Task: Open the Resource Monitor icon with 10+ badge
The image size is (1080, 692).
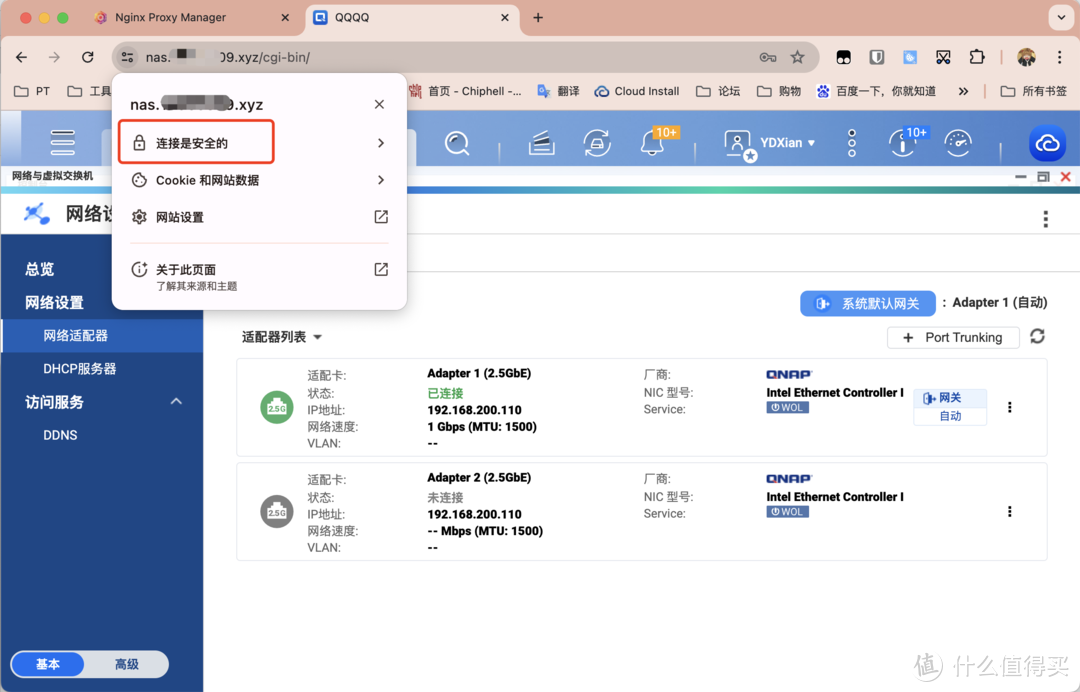Action: click(x=903, y=143)
